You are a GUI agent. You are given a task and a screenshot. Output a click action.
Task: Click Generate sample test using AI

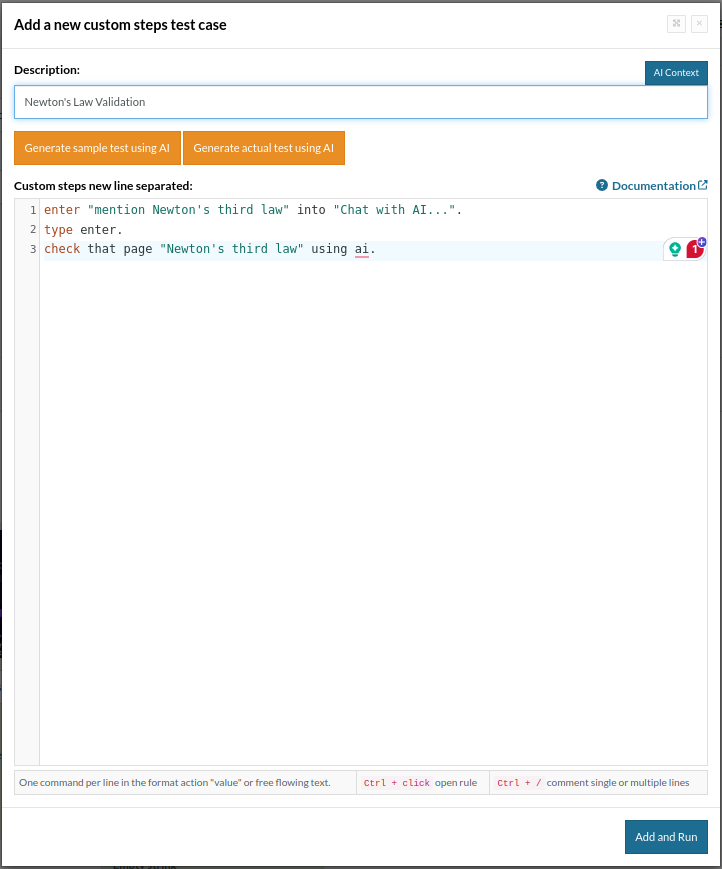point(97,147)
